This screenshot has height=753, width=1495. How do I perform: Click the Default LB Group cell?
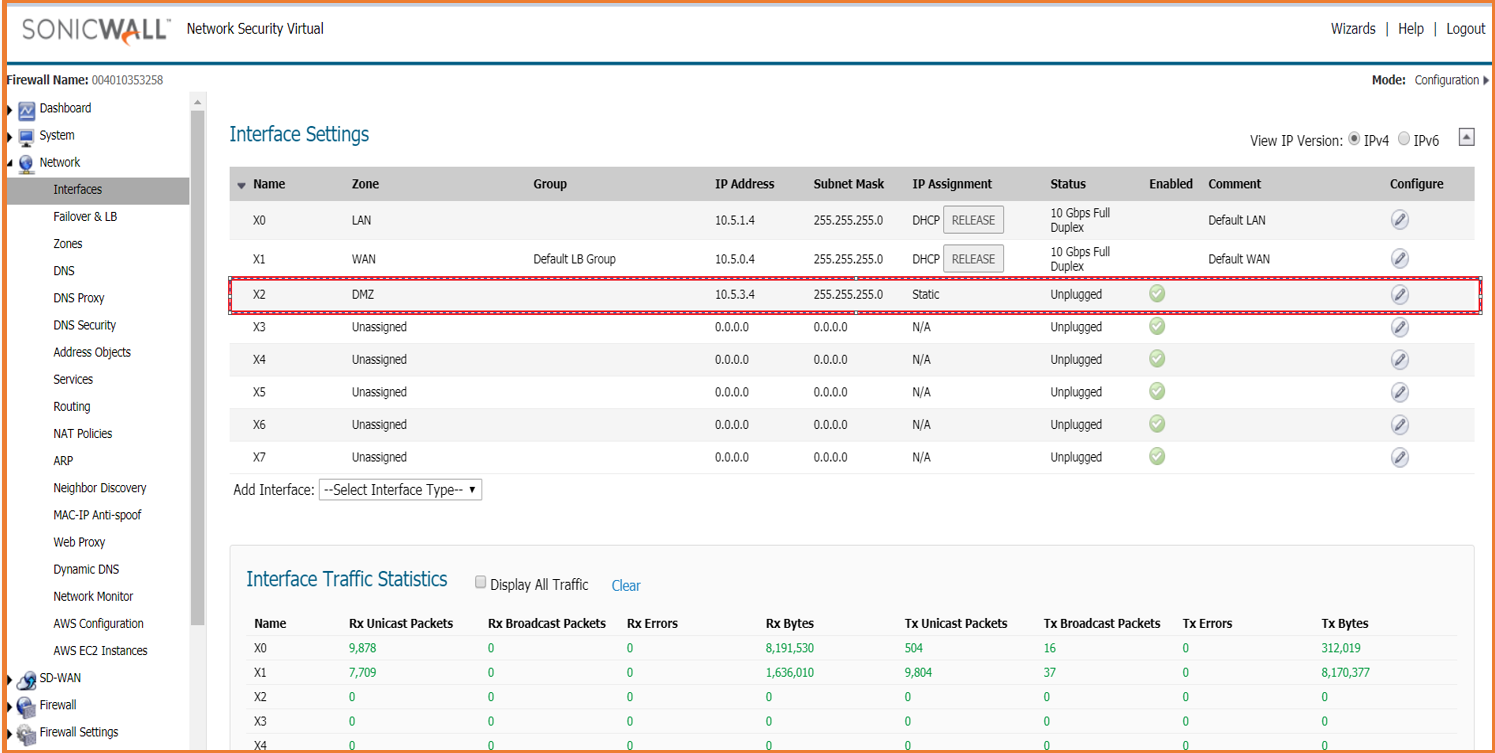574,259
